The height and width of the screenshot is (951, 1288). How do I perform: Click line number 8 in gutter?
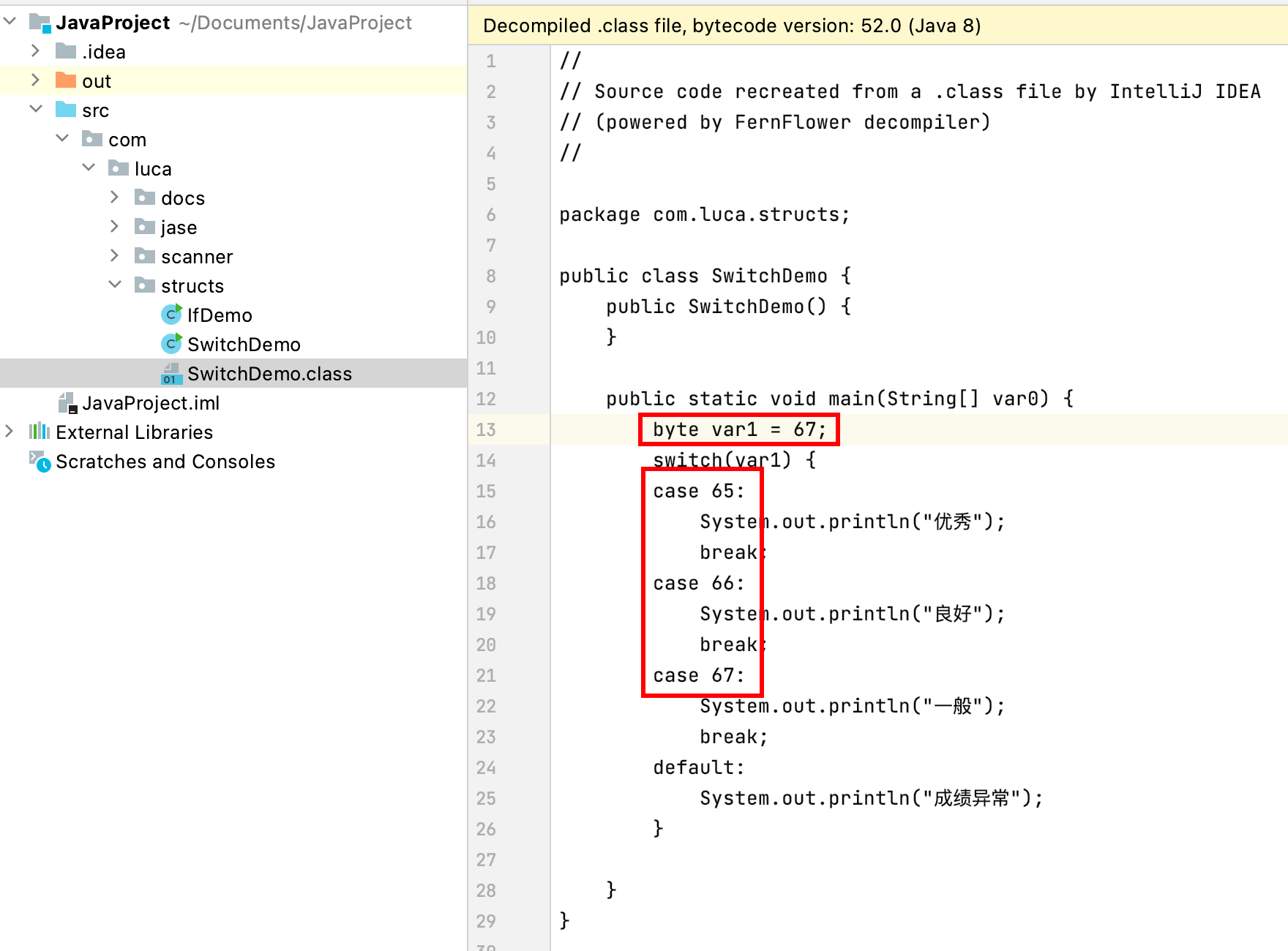click(491, 276)
